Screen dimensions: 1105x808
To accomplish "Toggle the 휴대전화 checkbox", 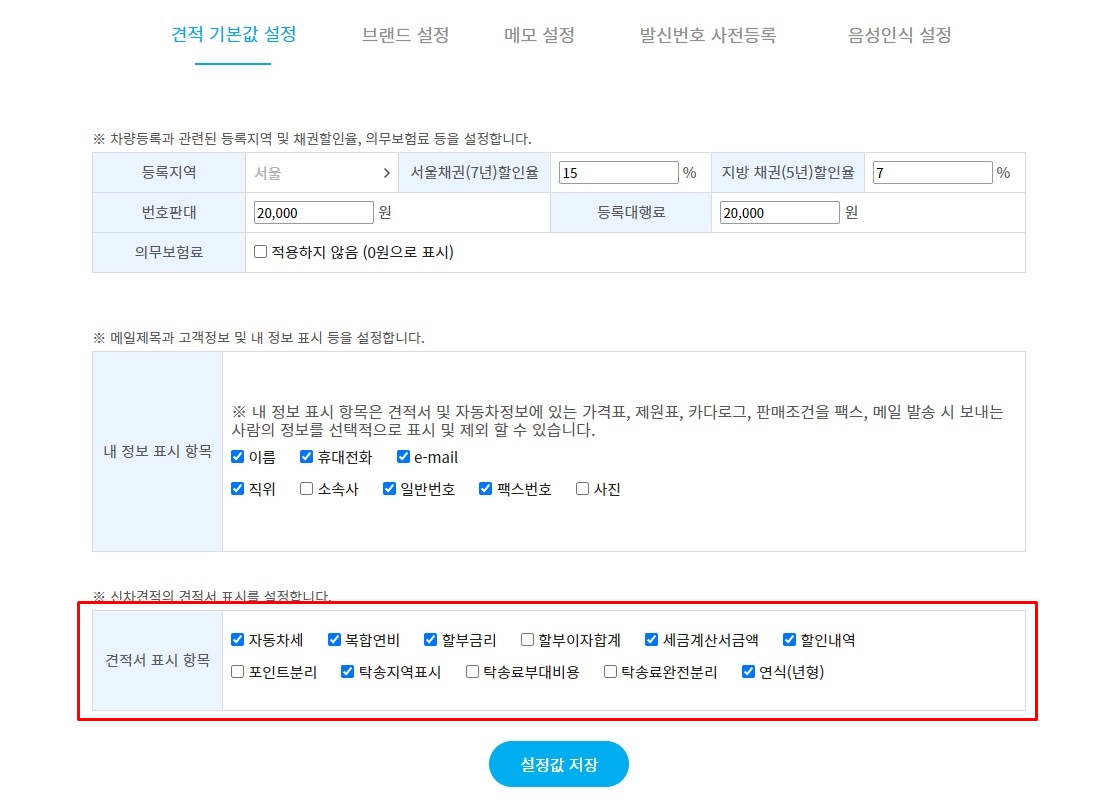I will 306,457.
